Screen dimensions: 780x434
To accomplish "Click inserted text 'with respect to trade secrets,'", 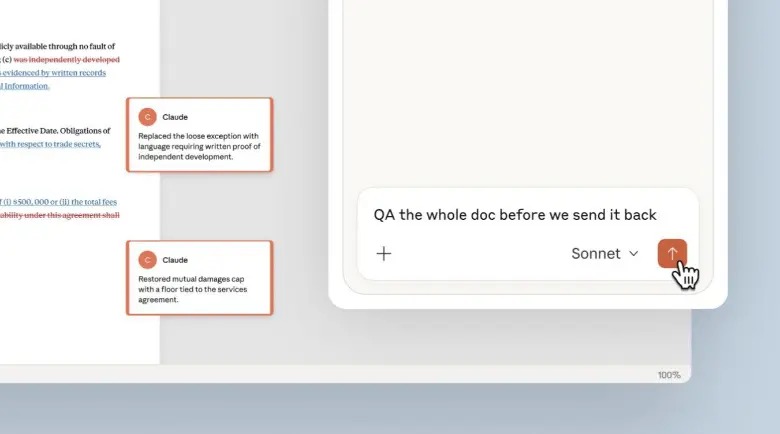I will coord(50,144).
